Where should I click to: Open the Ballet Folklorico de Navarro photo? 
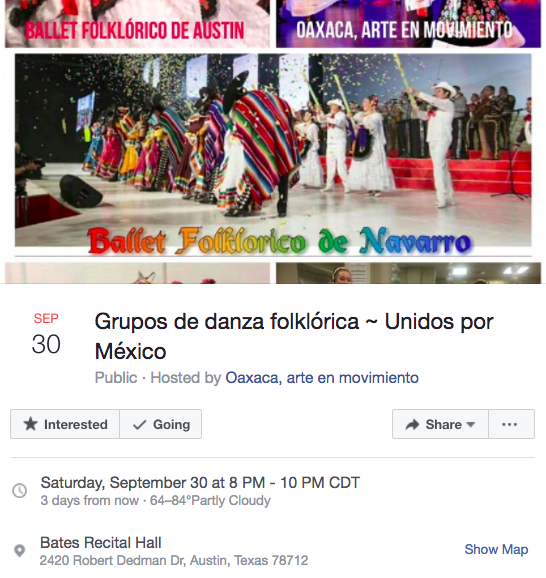coord(273,153)
